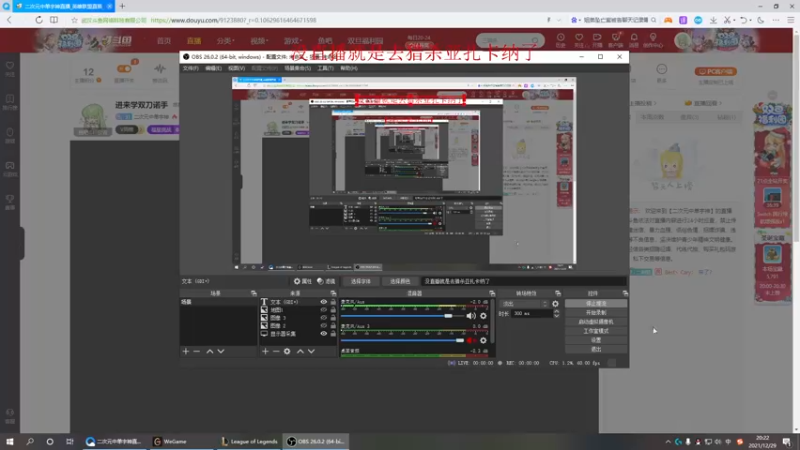800x450 pixels.
Task: Move scene up with the up arrow
Action: tap(210, 351)
